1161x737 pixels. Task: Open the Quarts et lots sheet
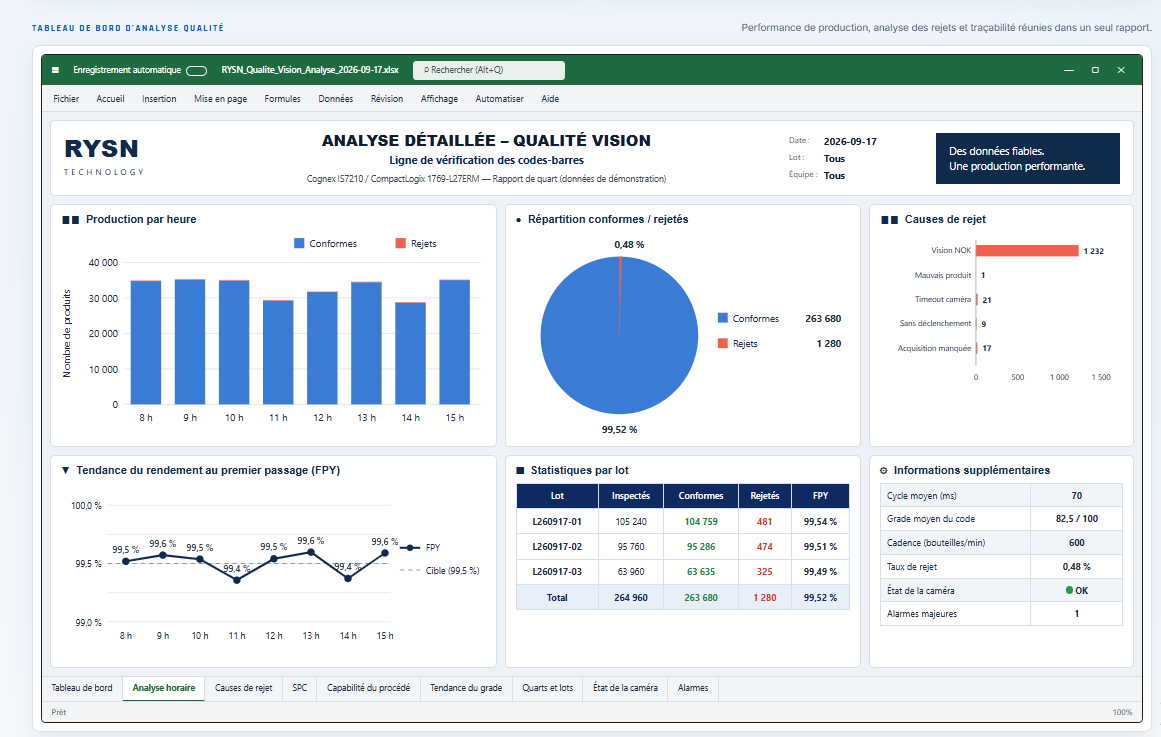(547, 688)
